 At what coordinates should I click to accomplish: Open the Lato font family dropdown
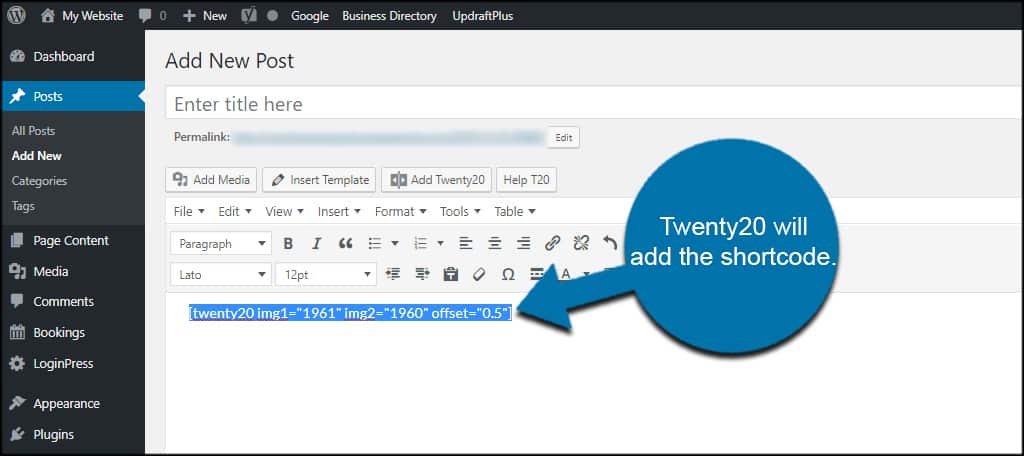click(220, 274)
